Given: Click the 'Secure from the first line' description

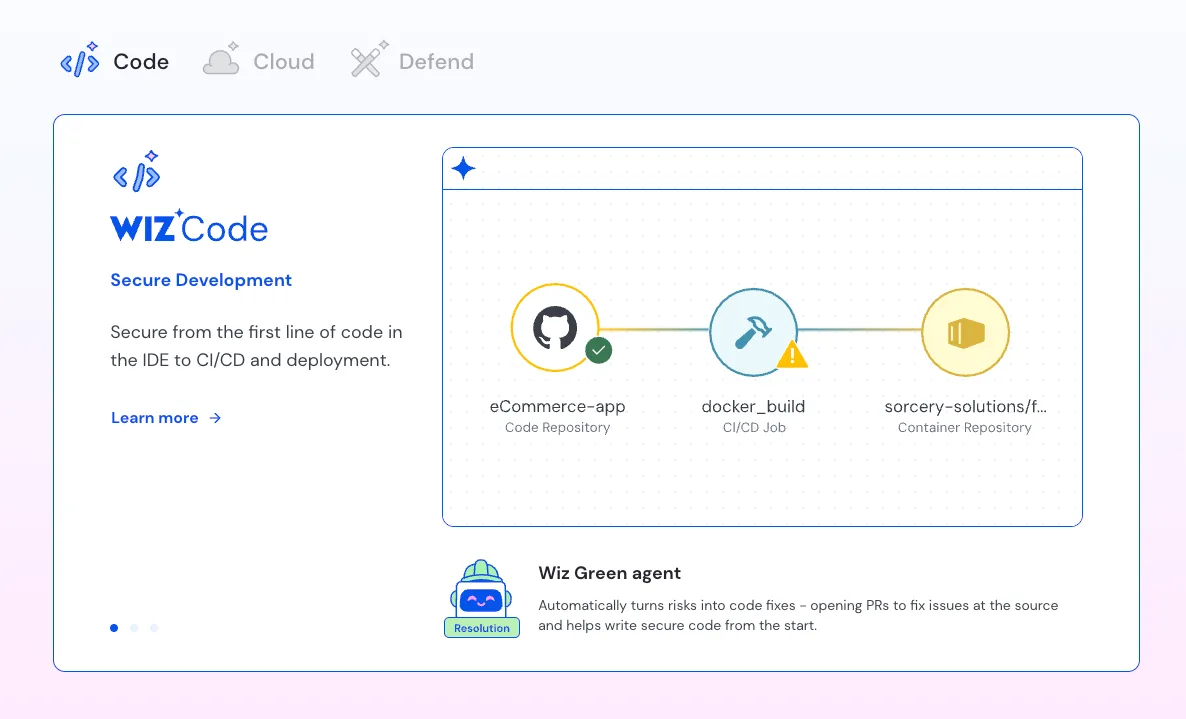Looking at the screenshot, I should (x=256, y=346).
